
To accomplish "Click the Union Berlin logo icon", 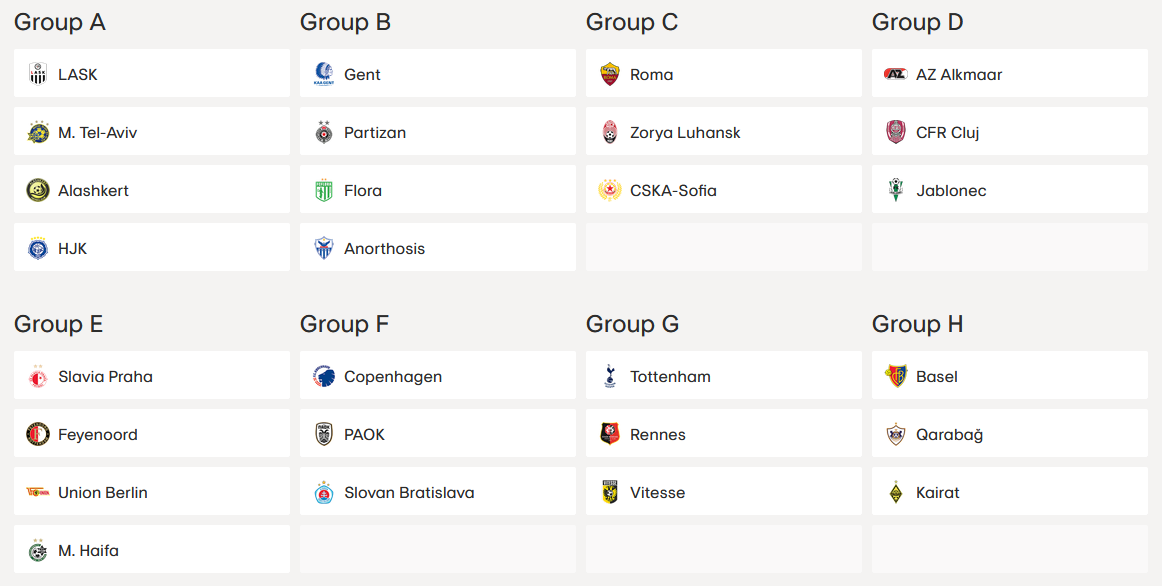I will pyautogui.click(x=38, y=492).
